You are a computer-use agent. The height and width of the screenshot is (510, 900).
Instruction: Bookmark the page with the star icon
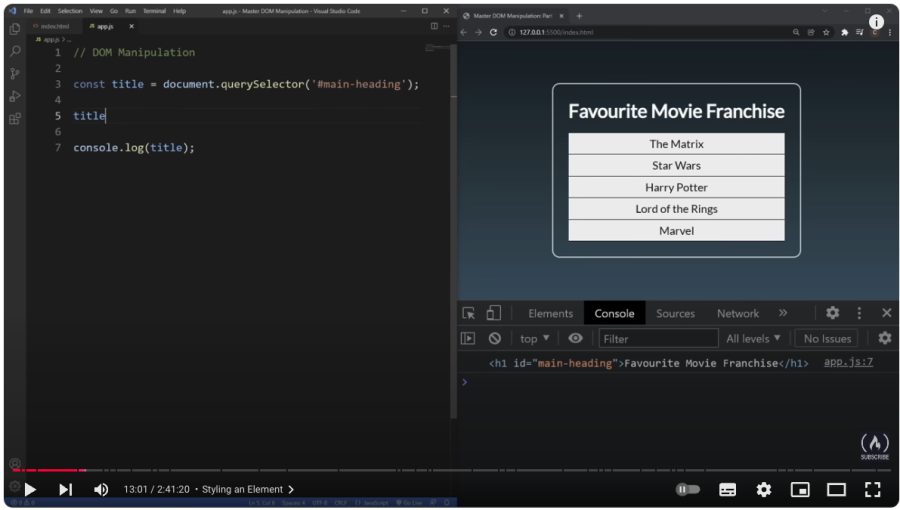point(826,32)
